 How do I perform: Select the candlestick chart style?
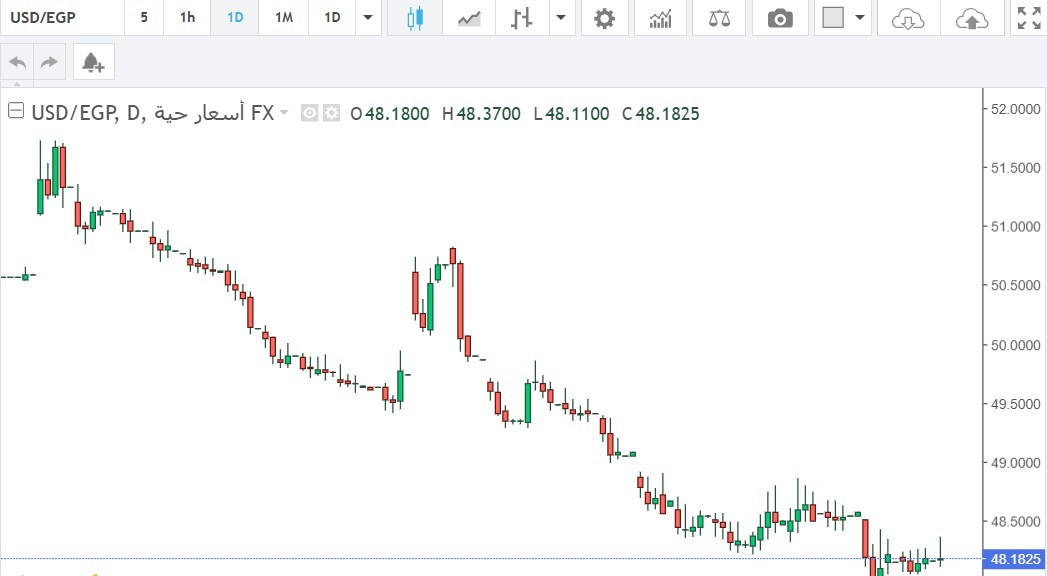(x=415, y=18)
